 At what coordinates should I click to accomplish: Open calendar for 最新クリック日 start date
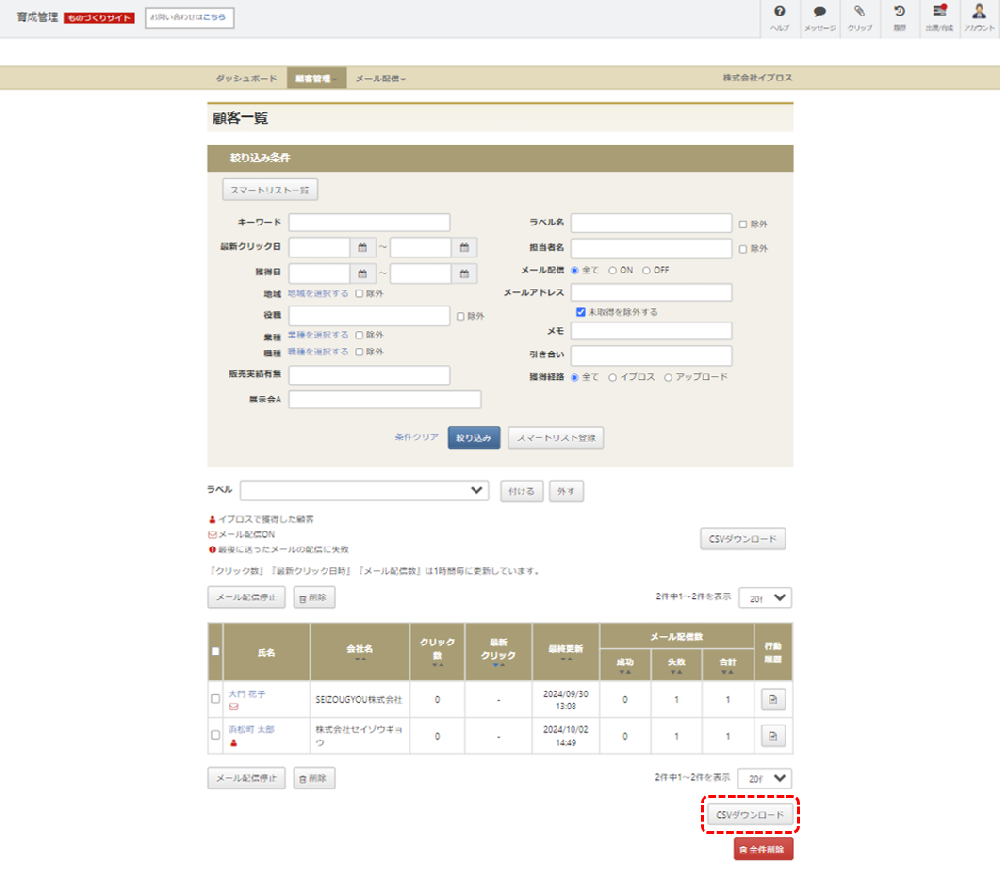point(363,247)
